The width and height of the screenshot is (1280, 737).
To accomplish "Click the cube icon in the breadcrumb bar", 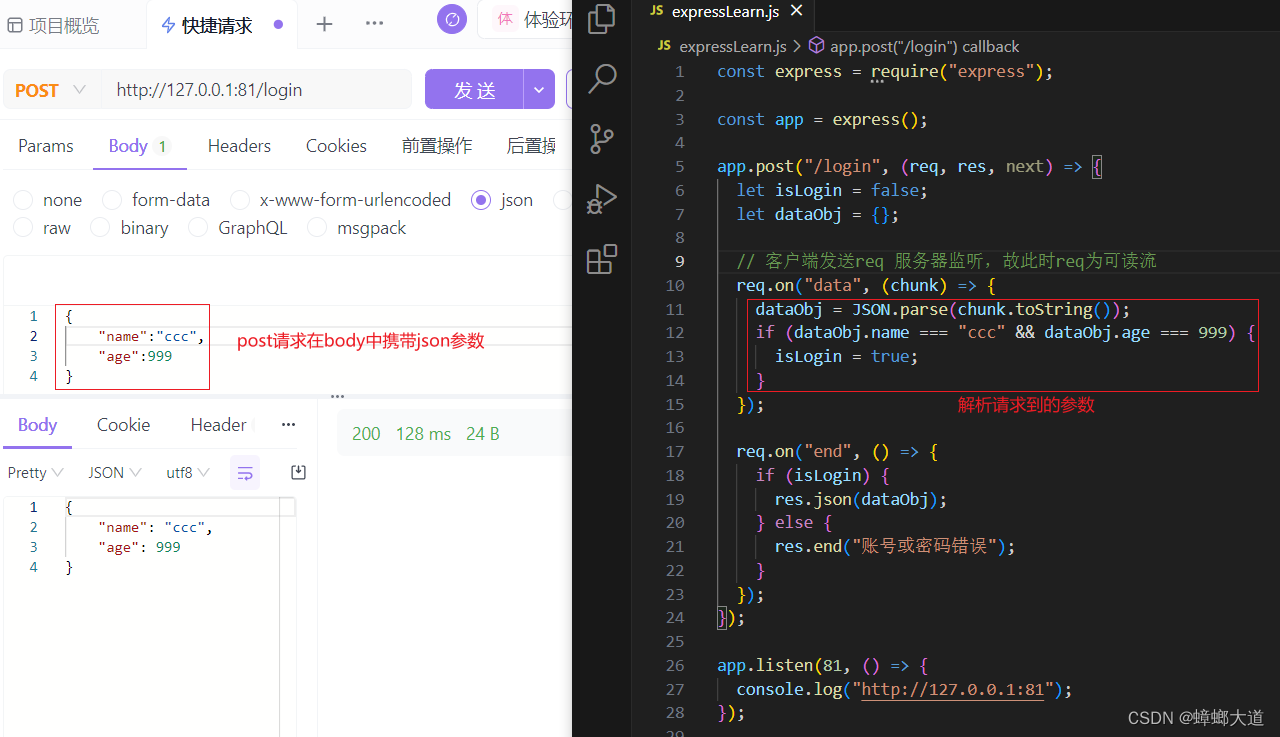I will click(x=816, y=46).
